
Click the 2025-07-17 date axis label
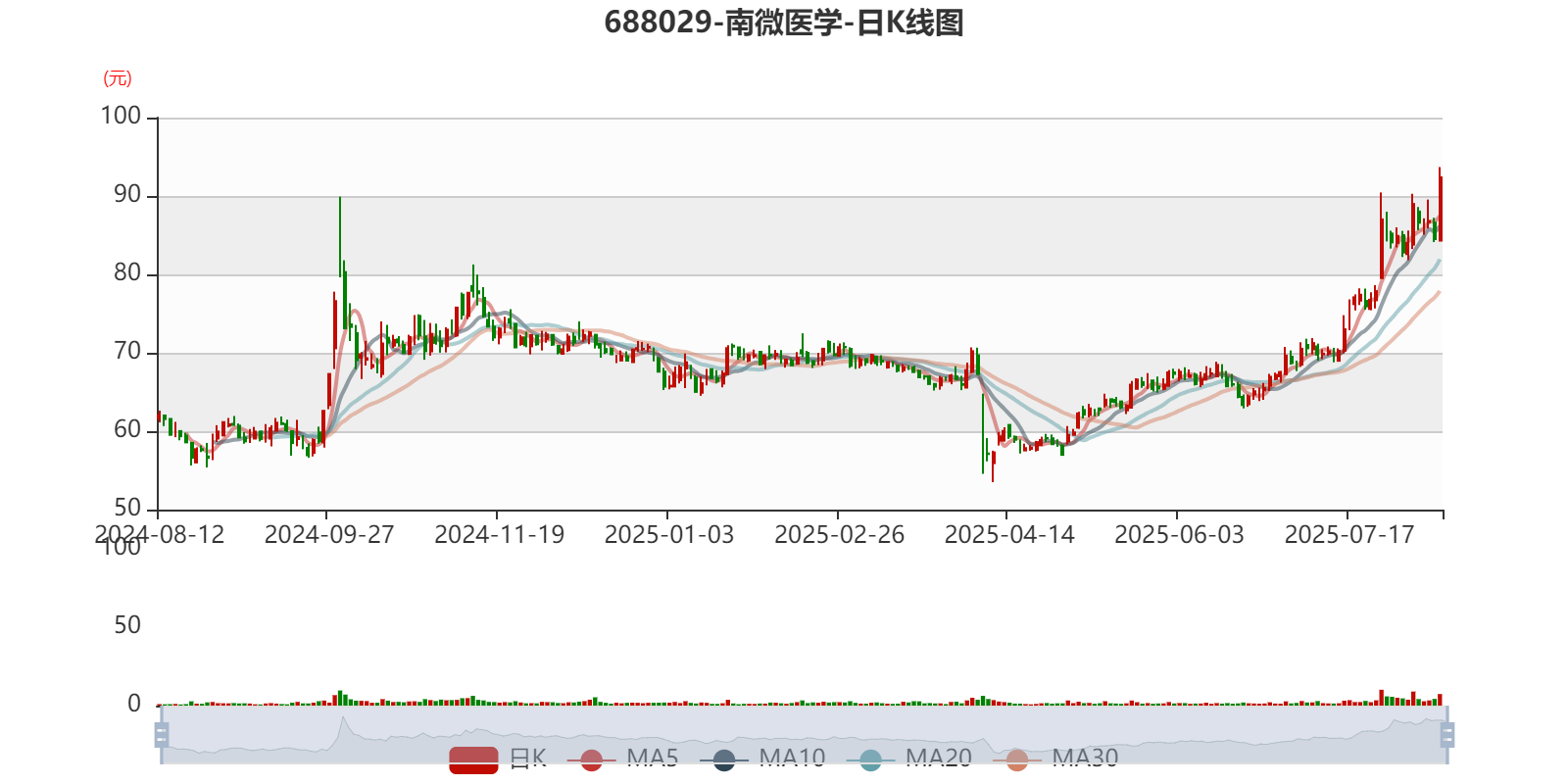[x=1349, y=535]
